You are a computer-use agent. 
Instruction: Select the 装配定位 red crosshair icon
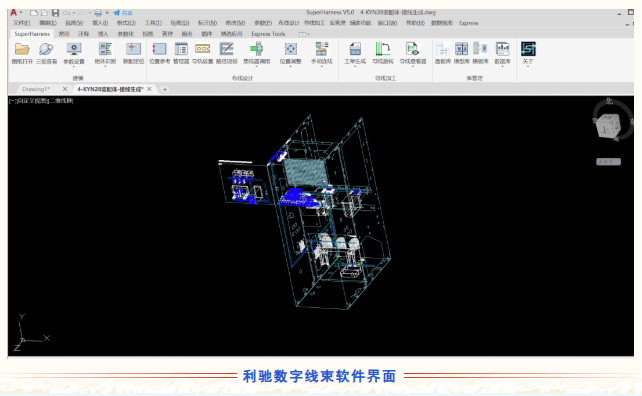click(133, 49)
